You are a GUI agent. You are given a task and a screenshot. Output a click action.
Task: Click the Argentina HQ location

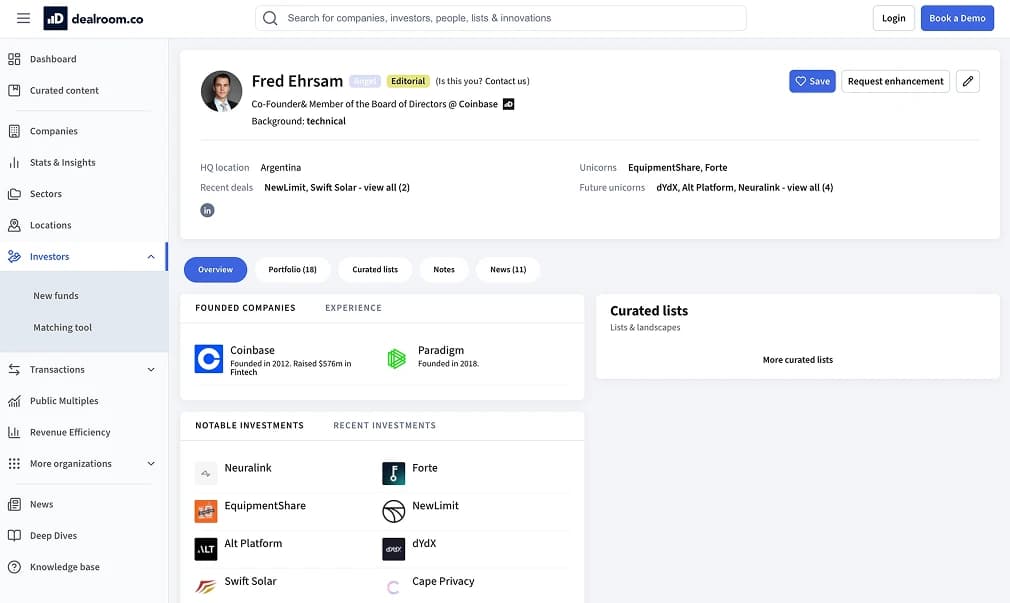(x=281, y=168)
